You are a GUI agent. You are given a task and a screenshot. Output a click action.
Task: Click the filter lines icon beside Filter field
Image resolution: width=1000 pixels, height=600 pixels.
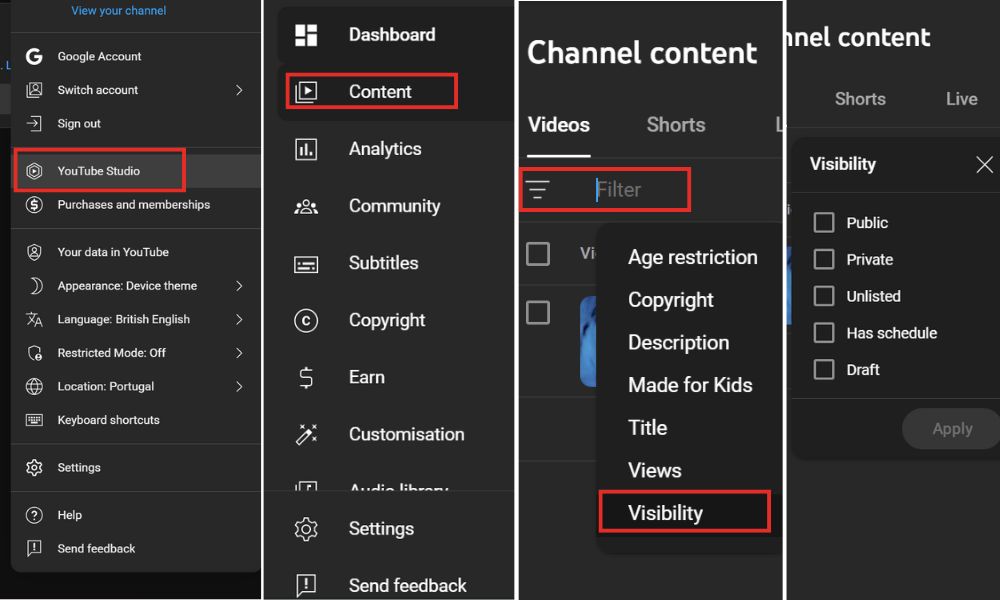pyautogui.click(x=538, y=189)
